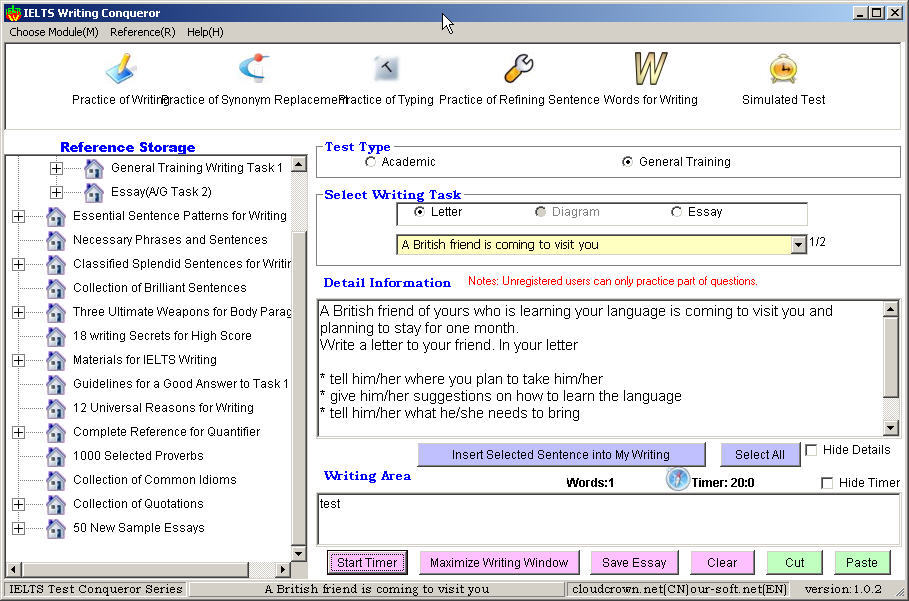Click the house icon for 50 New Sample Essays
This screenshot has width=909, height=601.
[x=56, y=528]
